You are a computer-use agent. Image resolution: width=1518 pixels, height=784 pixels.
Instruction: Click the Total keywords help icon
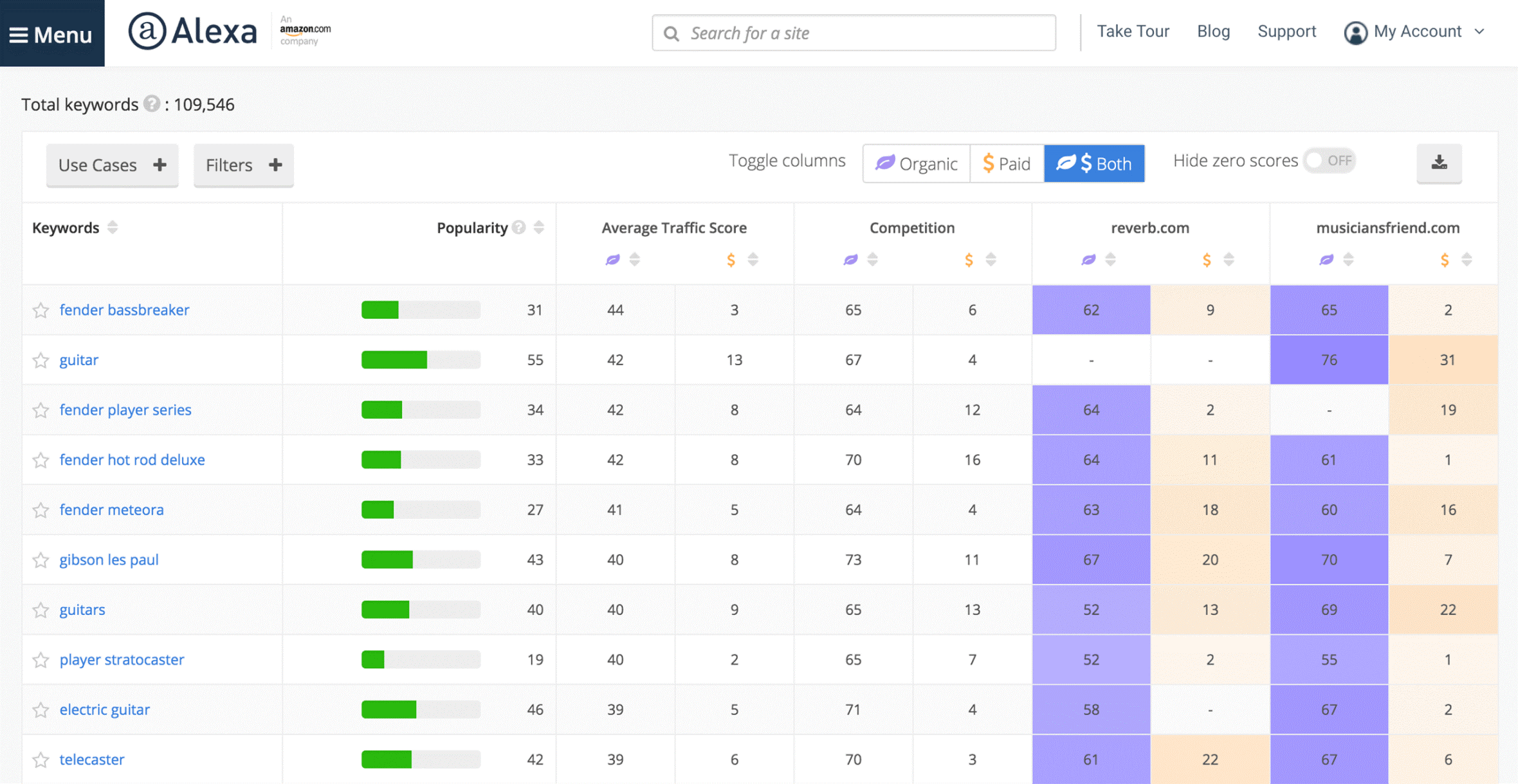point(152,104)
